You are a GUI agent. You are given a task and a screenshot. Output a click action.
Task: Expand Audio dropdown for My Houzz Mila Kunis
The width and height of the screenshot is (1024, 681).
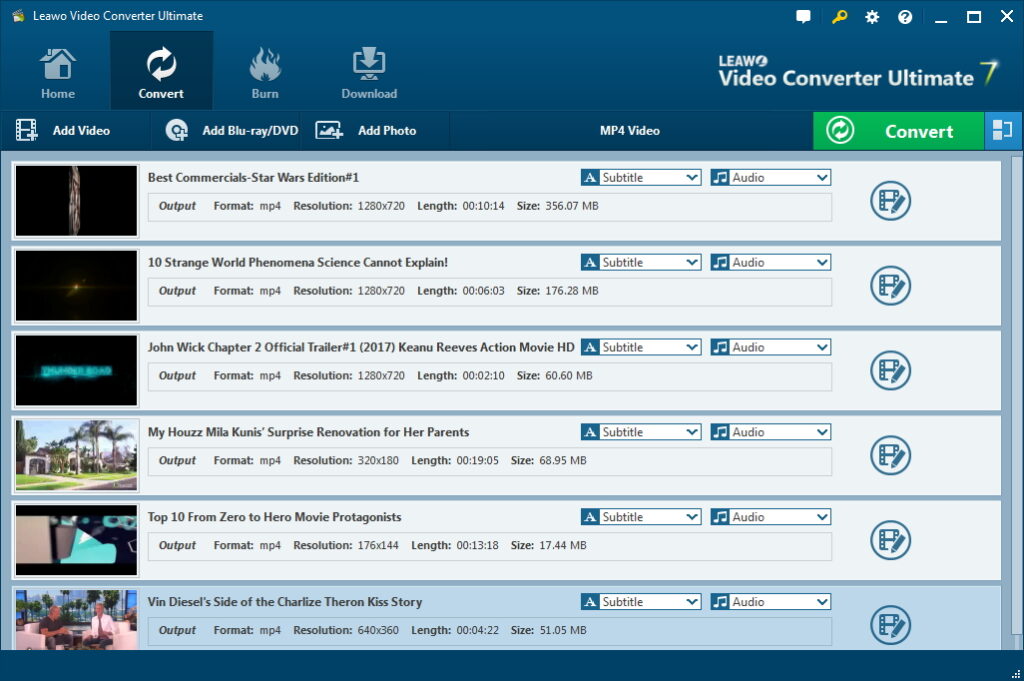click(x=771, y=432)
